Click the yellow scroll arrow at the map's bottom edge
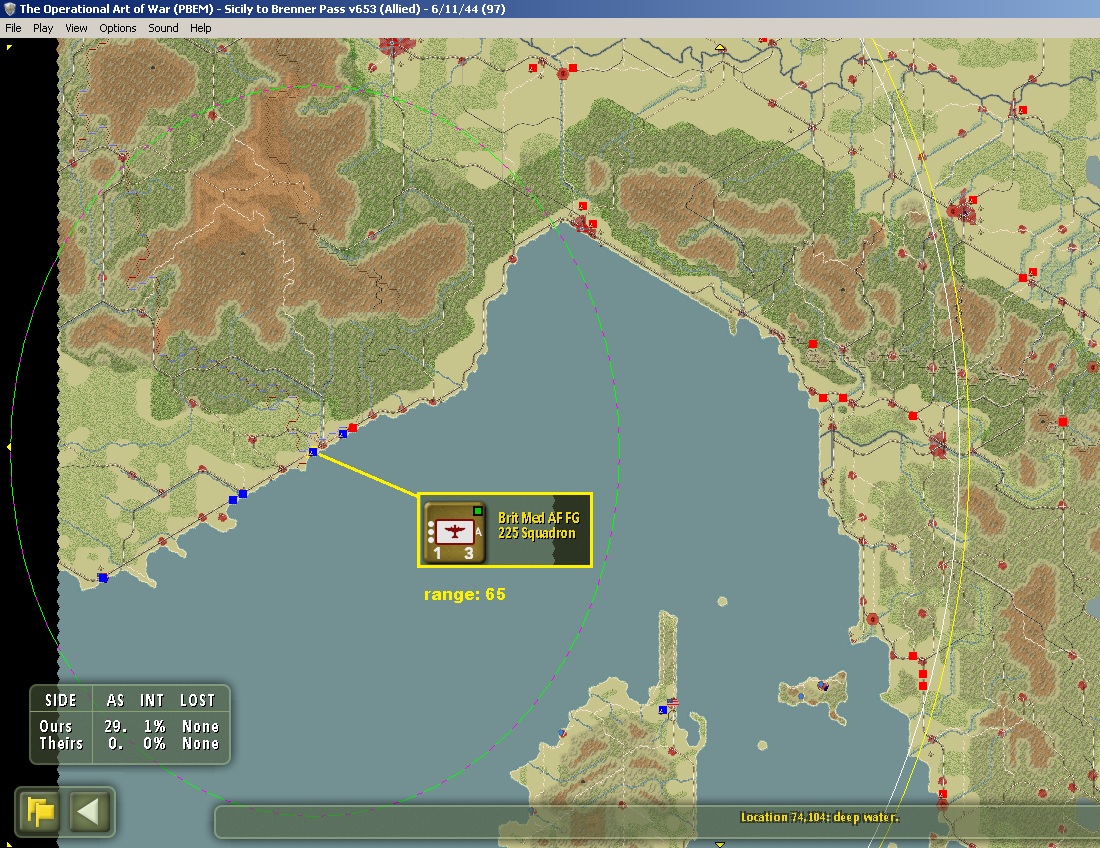1100x848 pixels. coord(720,844)
